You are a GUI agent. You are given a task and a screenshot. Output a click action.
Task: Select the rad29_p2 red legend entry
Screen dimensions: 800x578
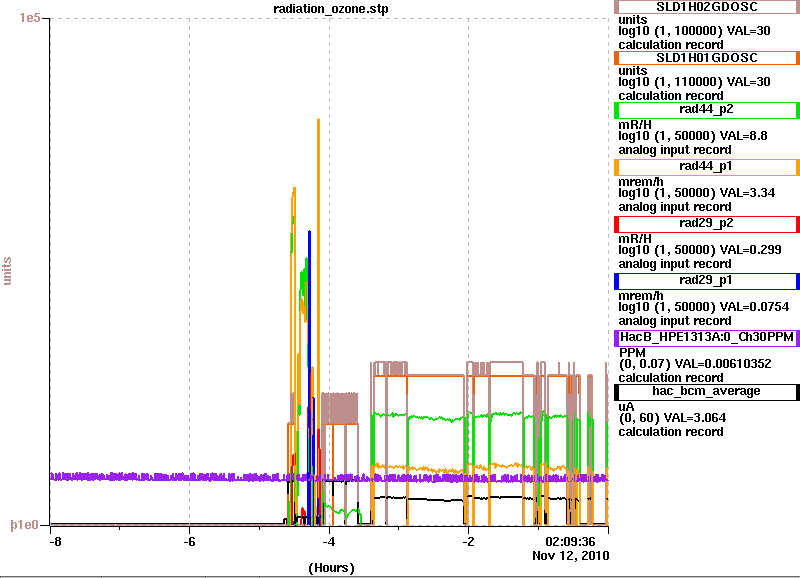pos(707,224)
